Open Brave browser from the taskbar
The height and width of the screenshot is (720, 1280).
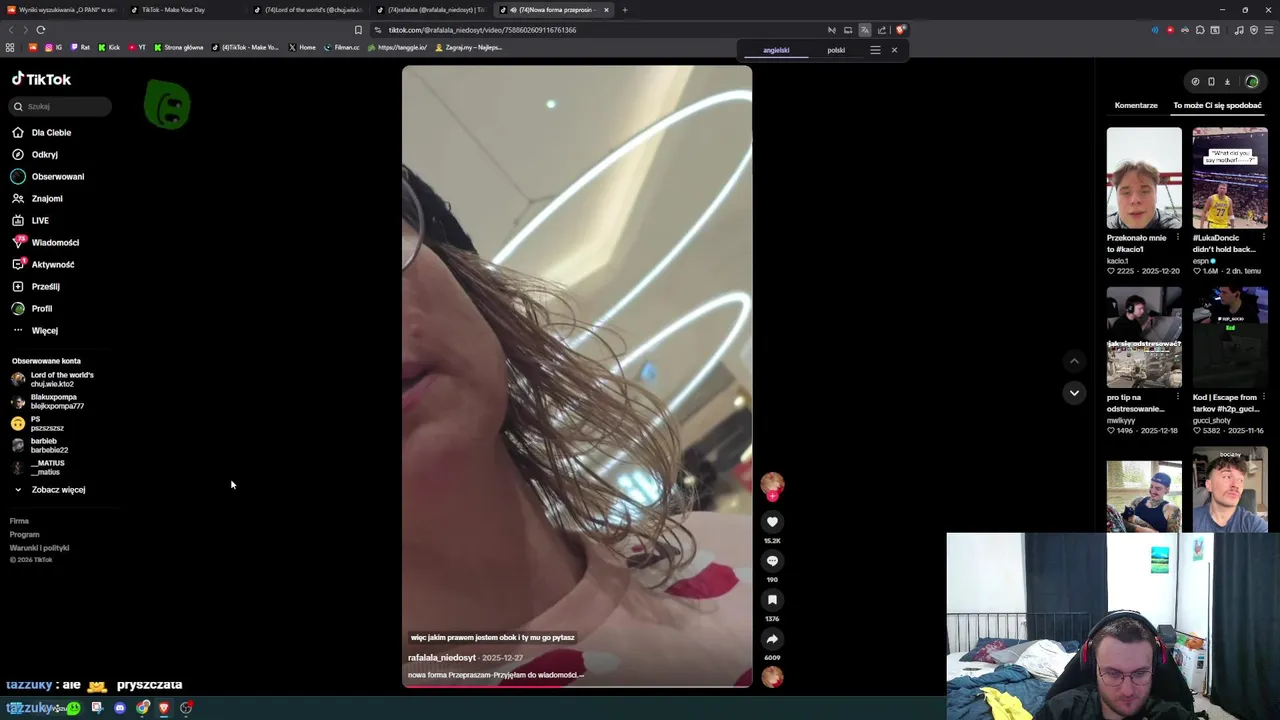[x=164, y=708]
